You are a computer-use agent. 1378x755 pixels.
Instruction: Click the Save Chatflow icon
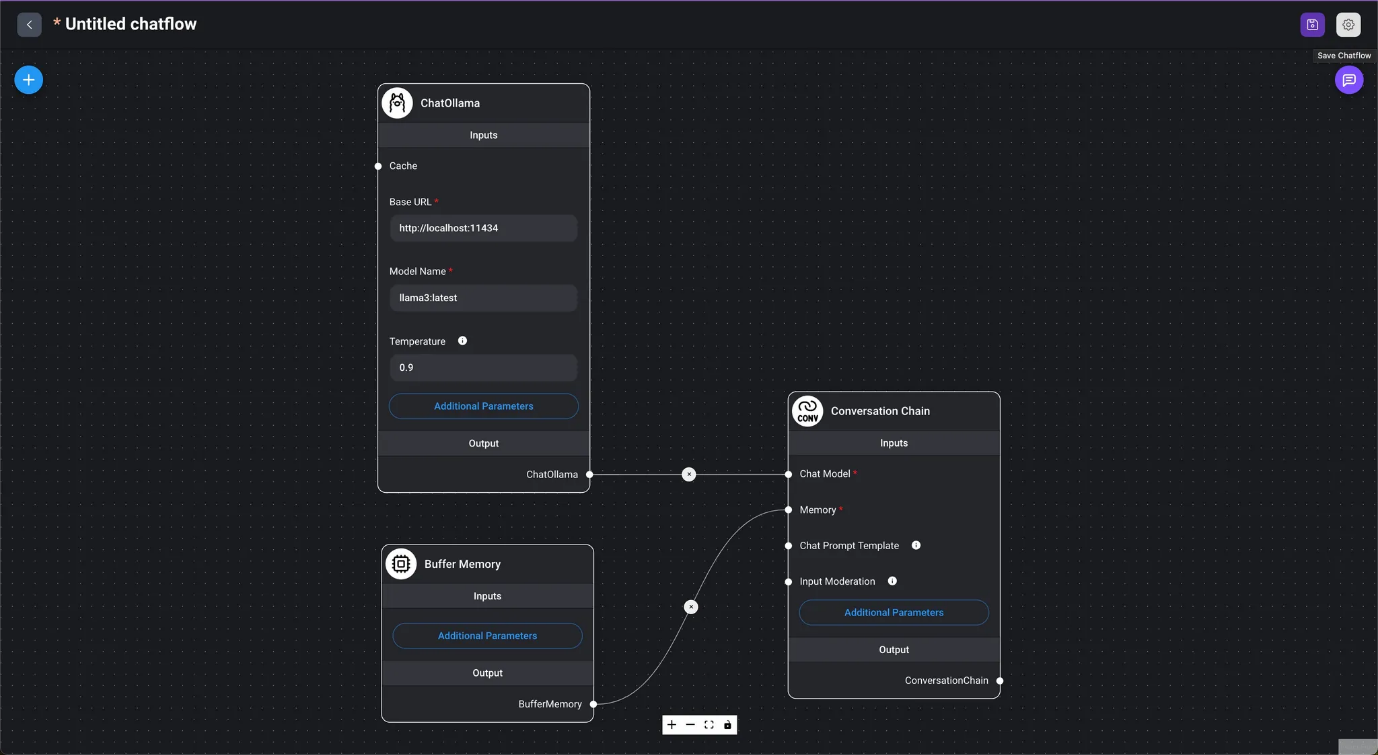click(x=1312, y=25)
